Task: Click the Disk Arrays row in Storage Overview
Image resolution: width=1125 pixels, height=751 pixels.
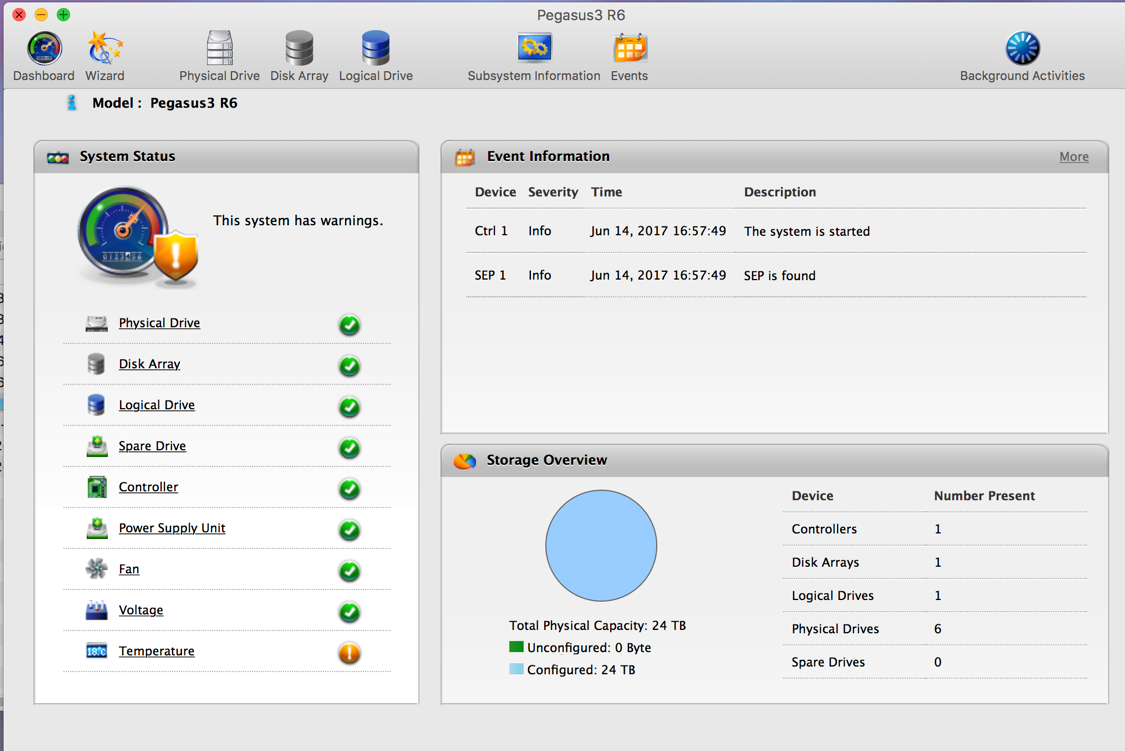Action: coord(935,562)
